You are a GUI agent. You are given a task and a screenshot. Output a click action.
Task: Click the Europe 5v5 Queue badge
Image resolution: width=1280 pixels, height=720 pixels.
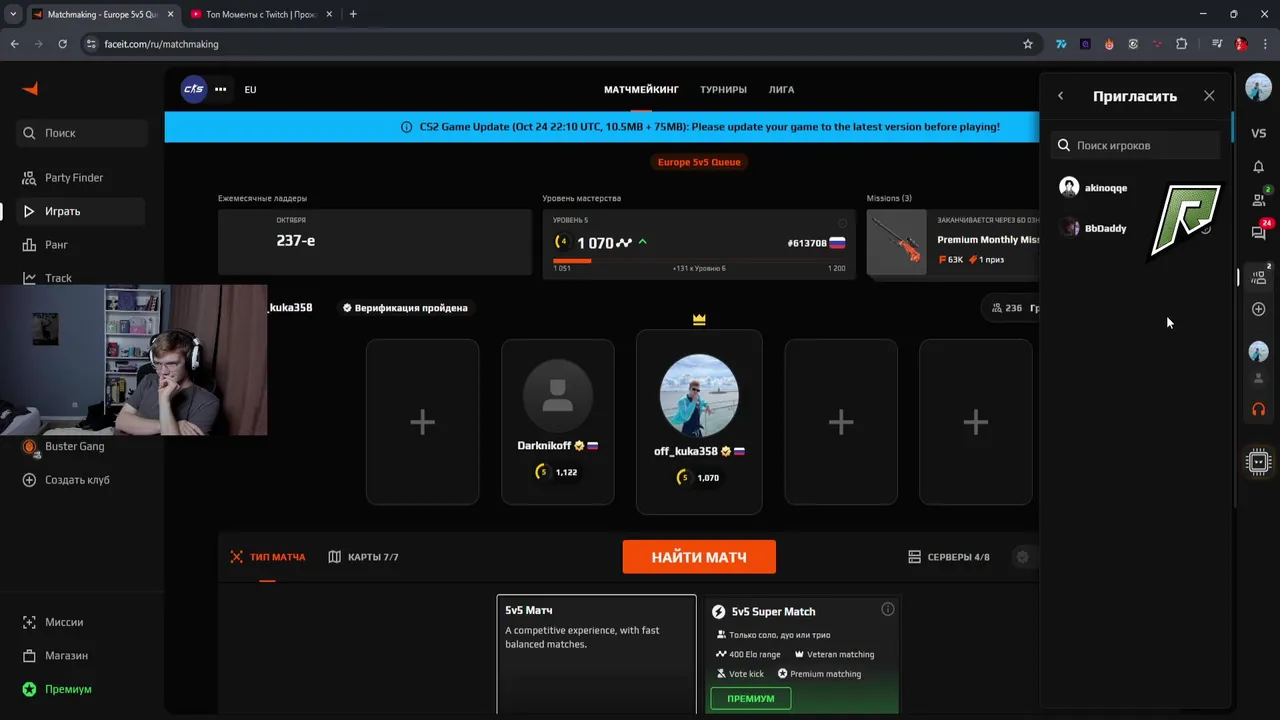(x=699, y=162)
